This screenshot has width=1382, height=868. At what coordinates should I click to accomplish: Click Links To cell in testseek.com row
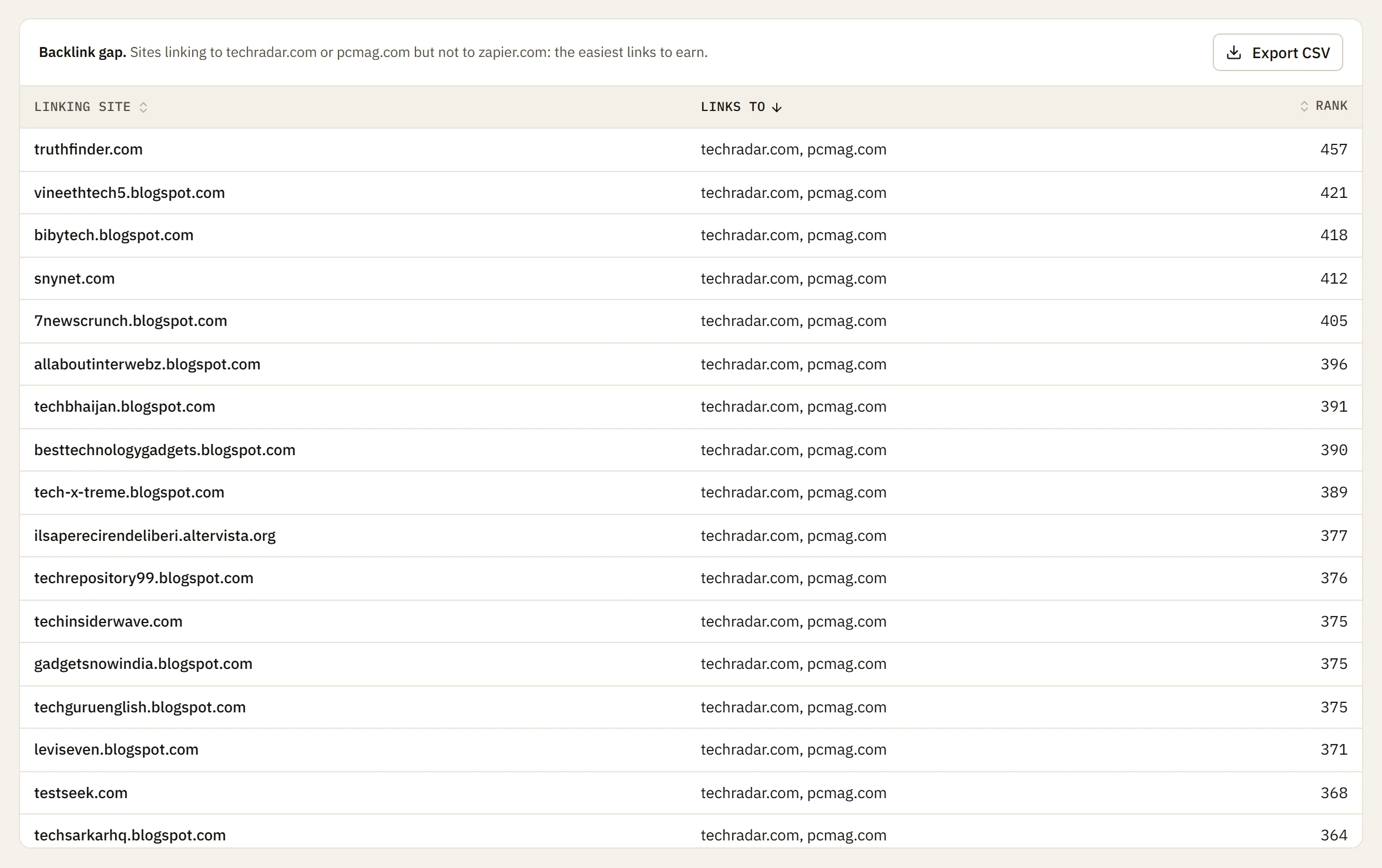point(793,793)
